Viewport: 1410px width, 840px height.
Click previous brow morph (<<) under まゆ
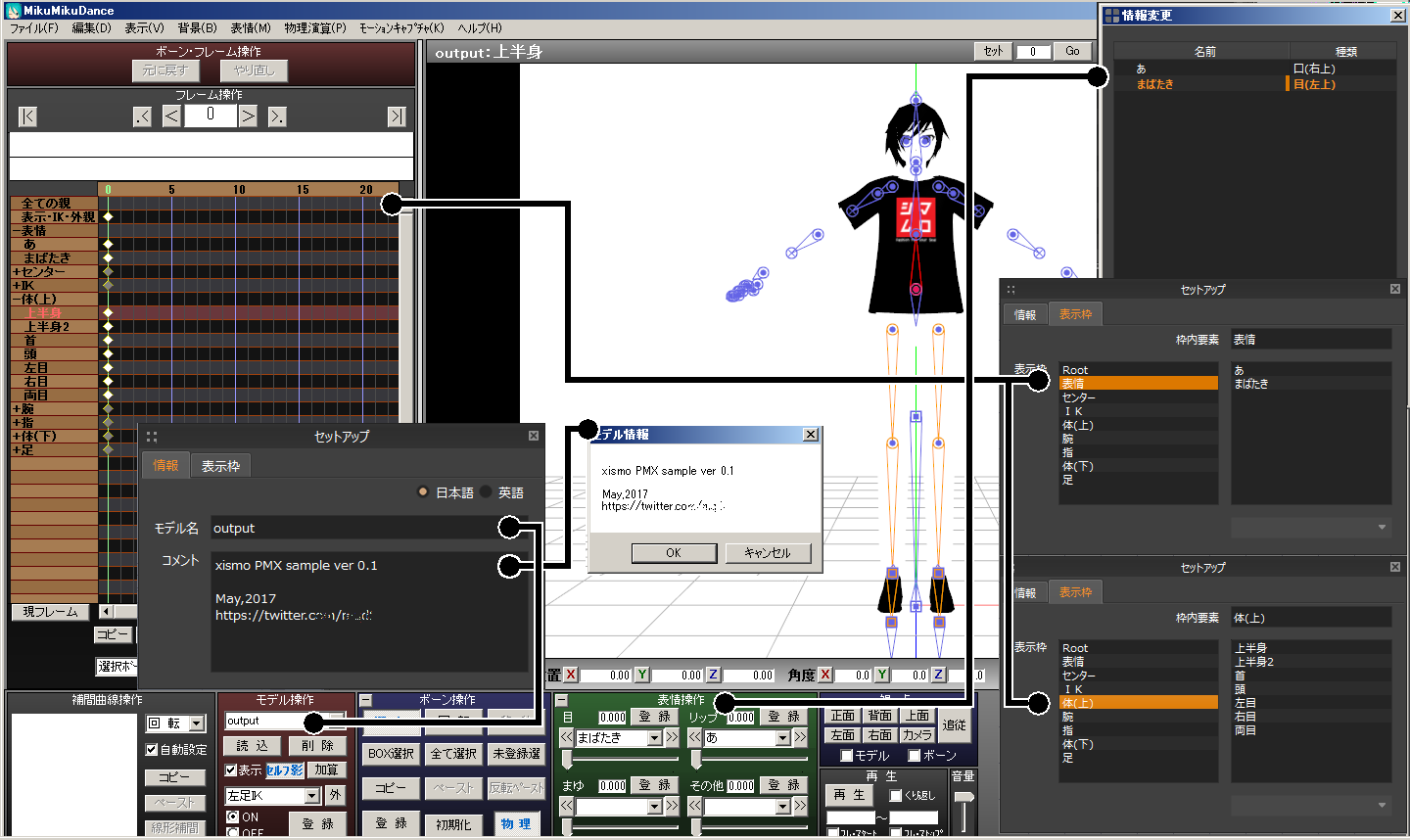tap(567, 806)
